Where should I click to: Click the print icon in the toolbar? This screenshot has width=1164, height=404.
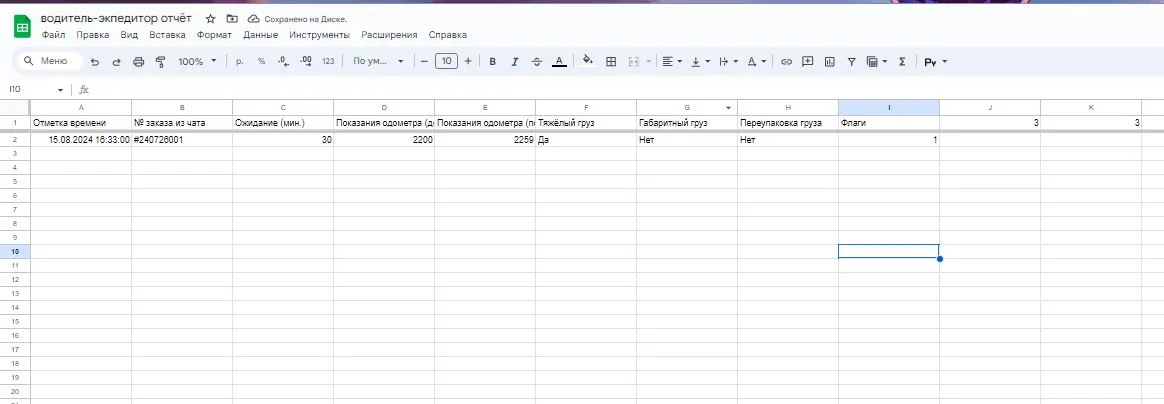[x=138, y=62]
